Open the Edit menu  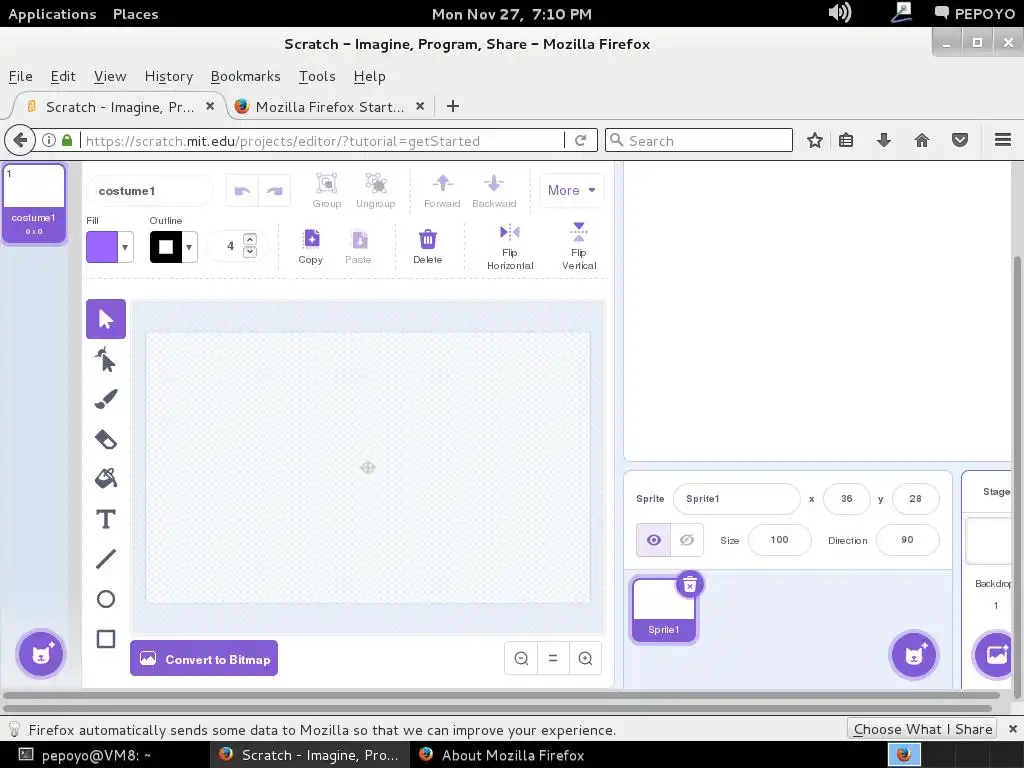click(63, 76)
